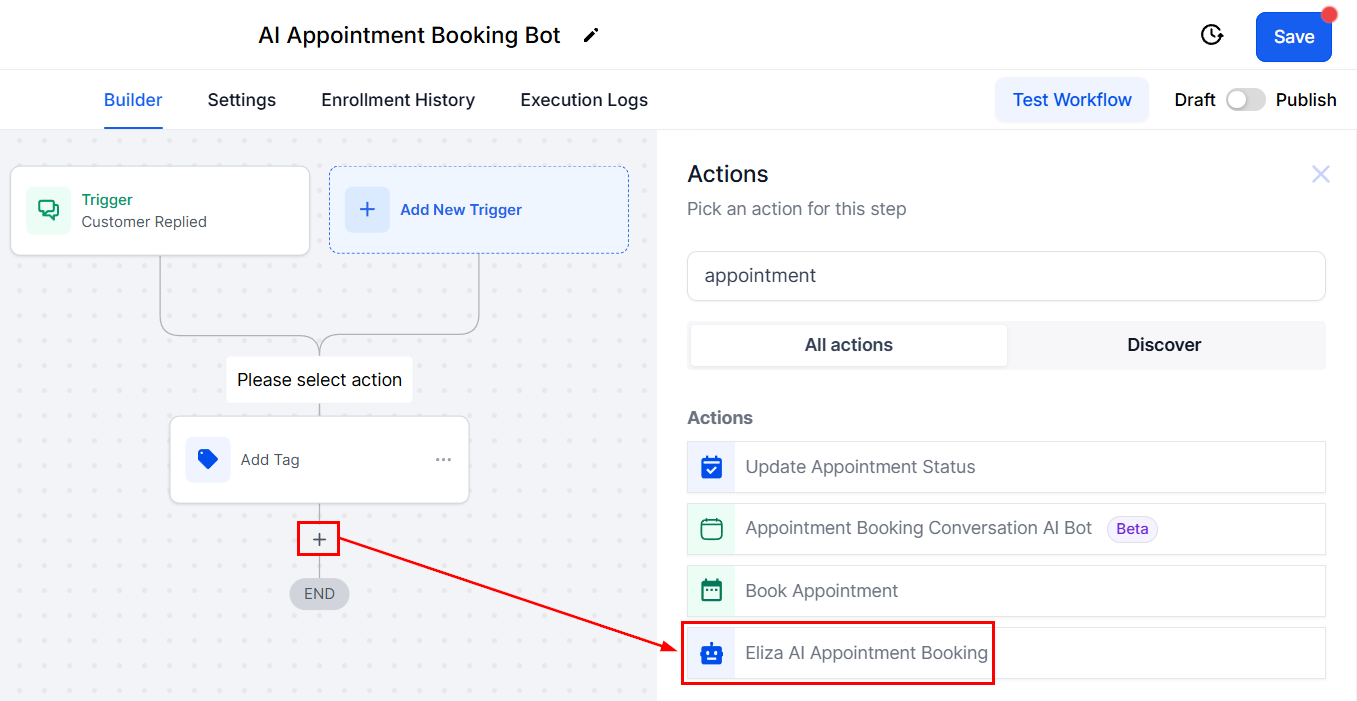Click the Appointment Booking Conversation AI Bot icon
The image size is (1357, 701).
[711, 529]
